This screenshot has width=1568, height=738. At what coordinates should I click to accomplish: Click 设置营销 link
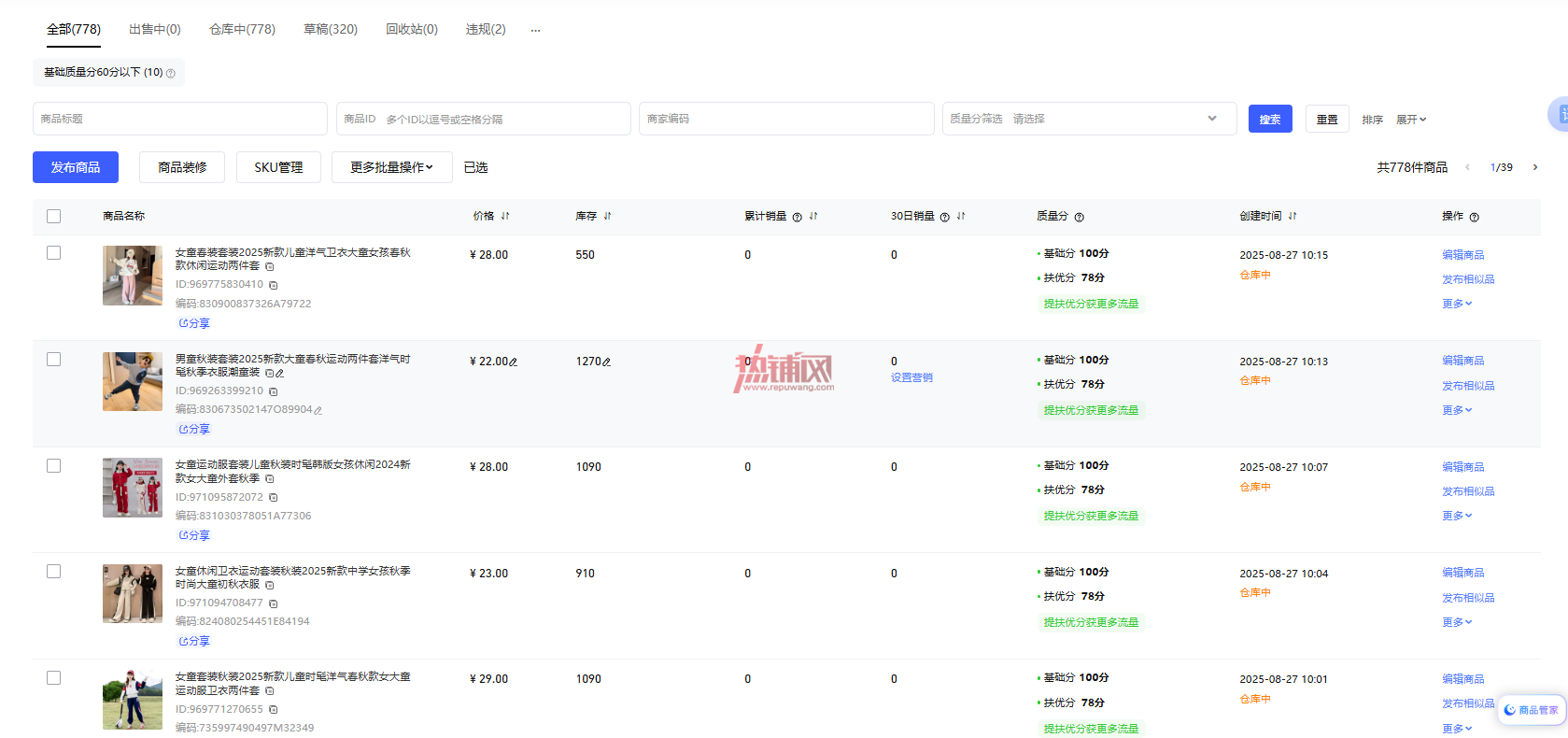click(x=911, y=377)
